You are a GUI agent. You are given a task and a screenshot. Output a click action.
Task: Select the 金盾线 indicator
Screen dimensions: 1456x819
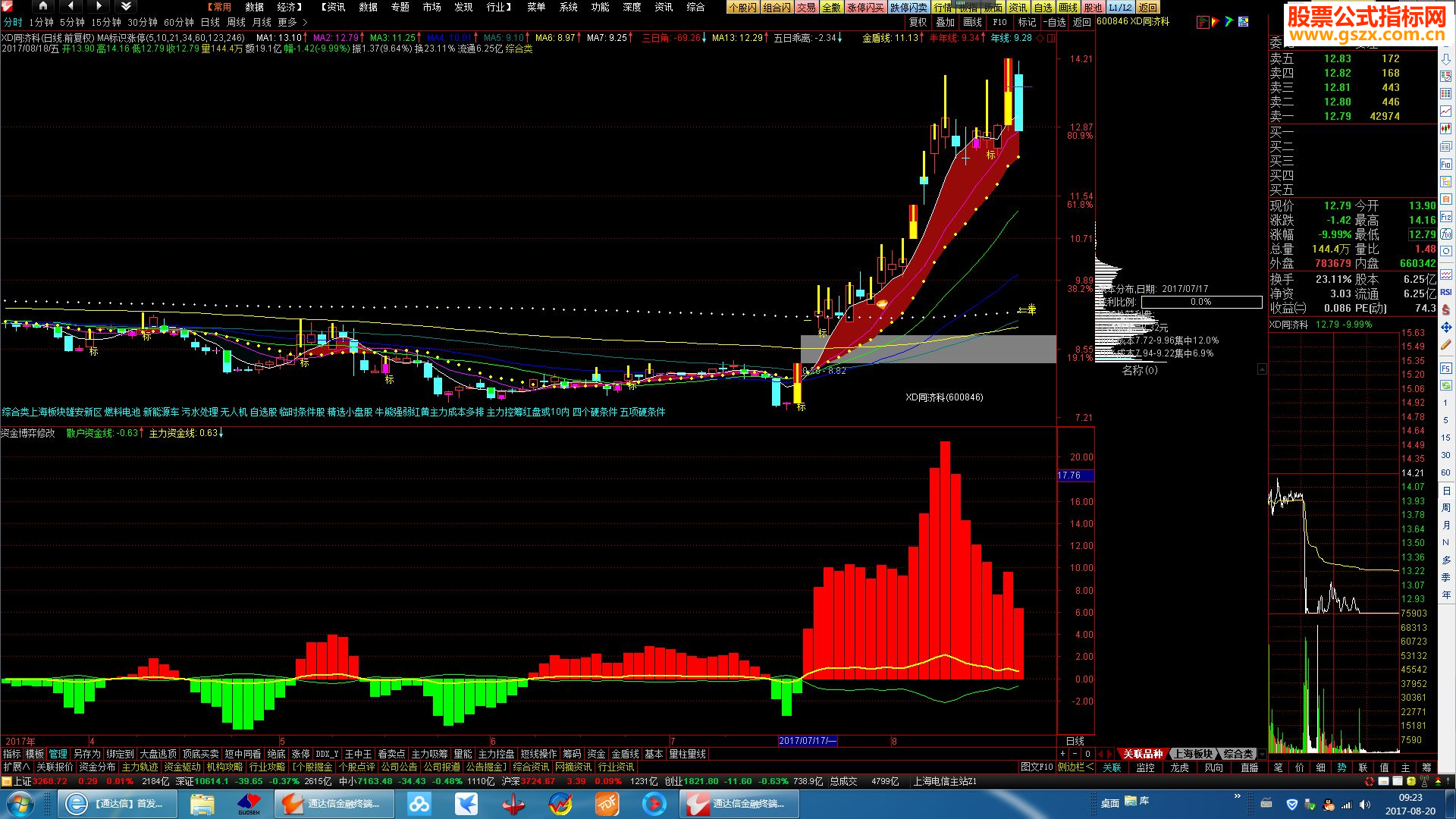click(625, 754)
